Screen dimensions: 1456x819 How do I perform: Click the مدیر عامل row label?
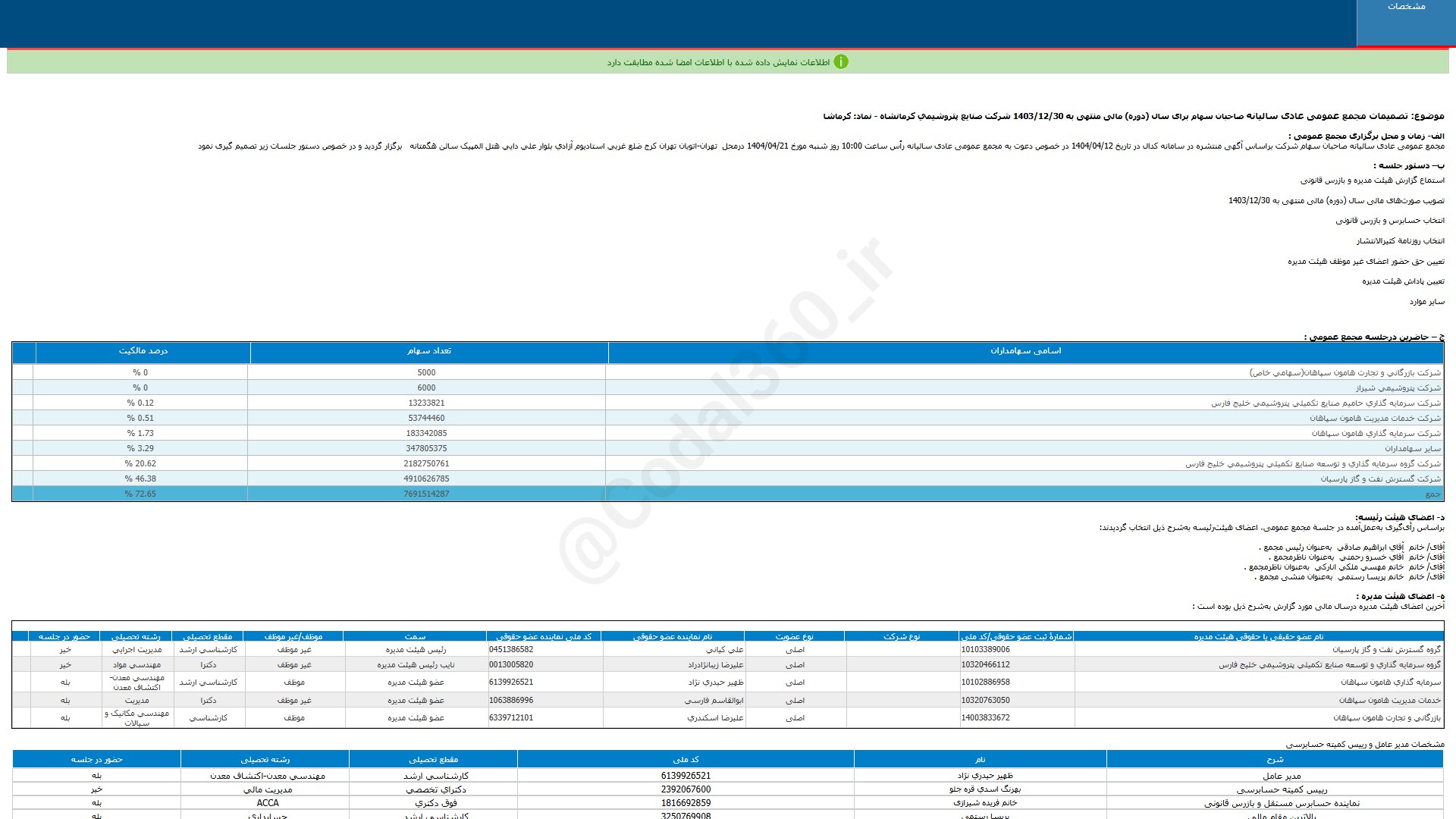[1282, 776]
